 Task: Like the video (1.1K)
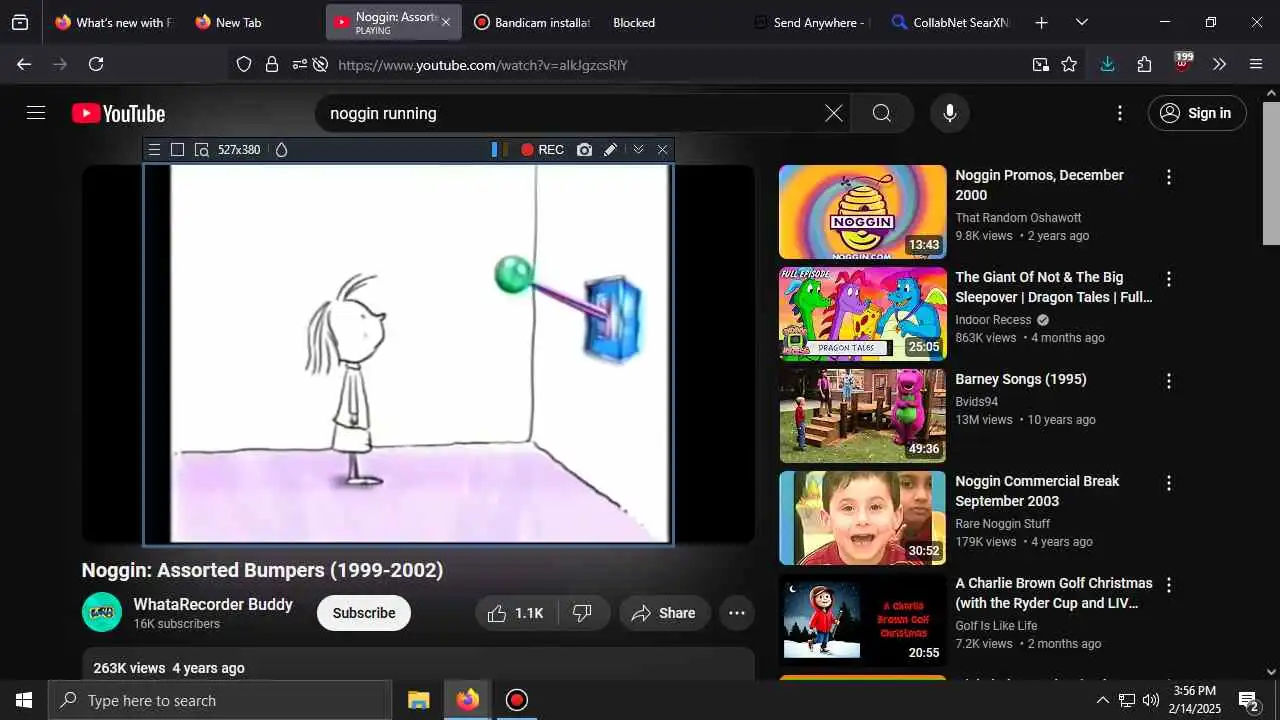[516, 613]
